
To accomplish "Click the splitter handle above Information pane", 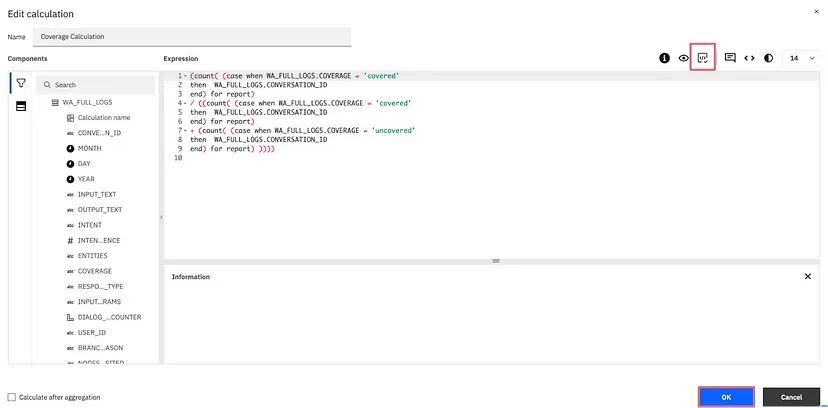I will [x=495, y=261].
